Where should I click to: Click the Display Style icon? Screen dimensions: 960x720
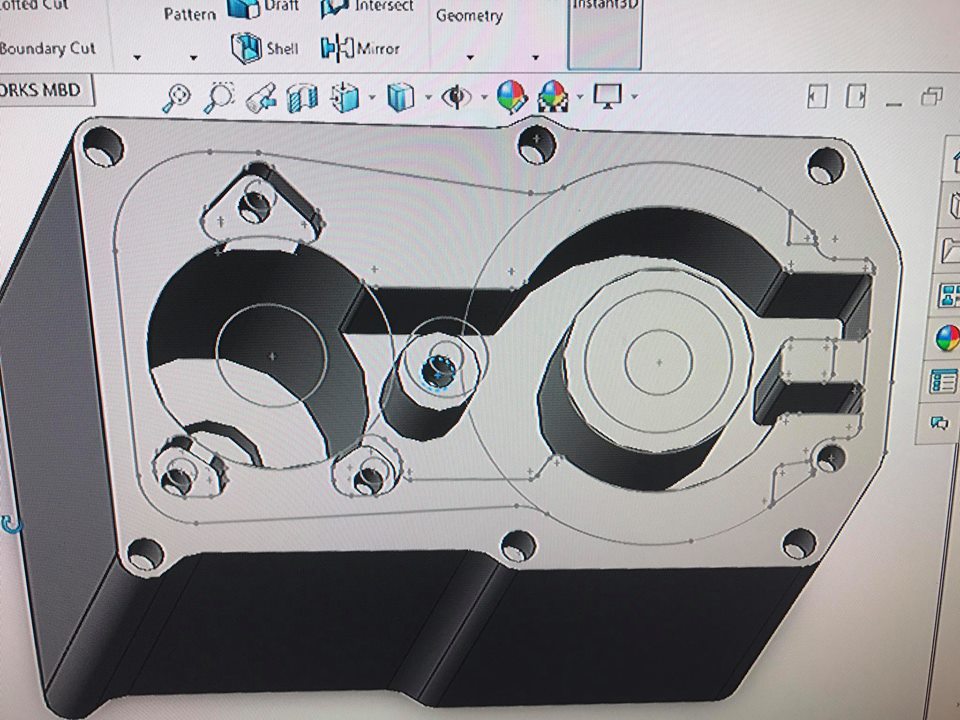pos(400,97)
